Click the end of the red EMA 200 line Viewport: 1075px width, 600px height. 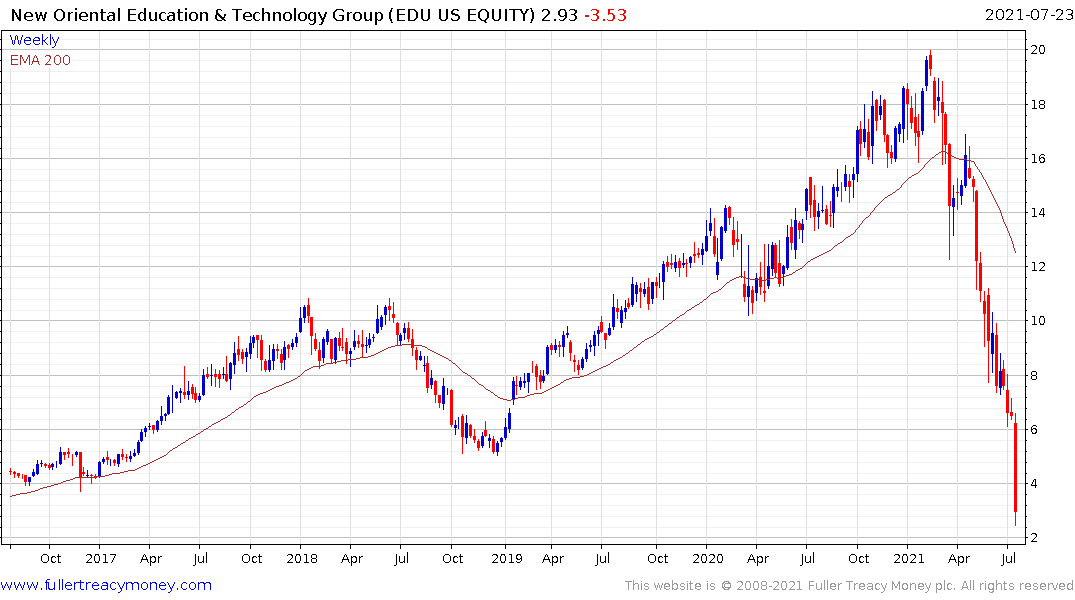(1015, 252)
